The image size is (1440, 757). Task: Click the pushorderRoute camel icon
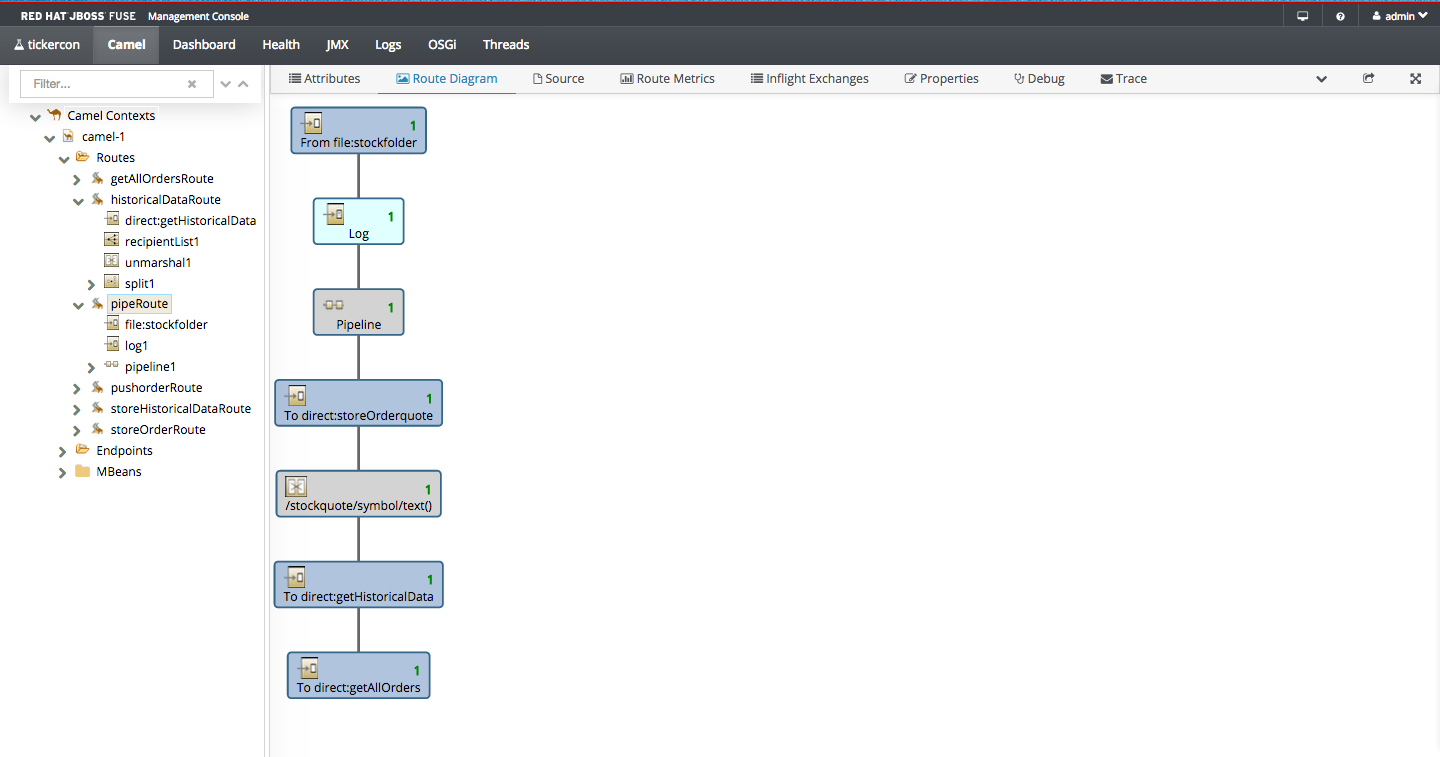tap(97, 387)
